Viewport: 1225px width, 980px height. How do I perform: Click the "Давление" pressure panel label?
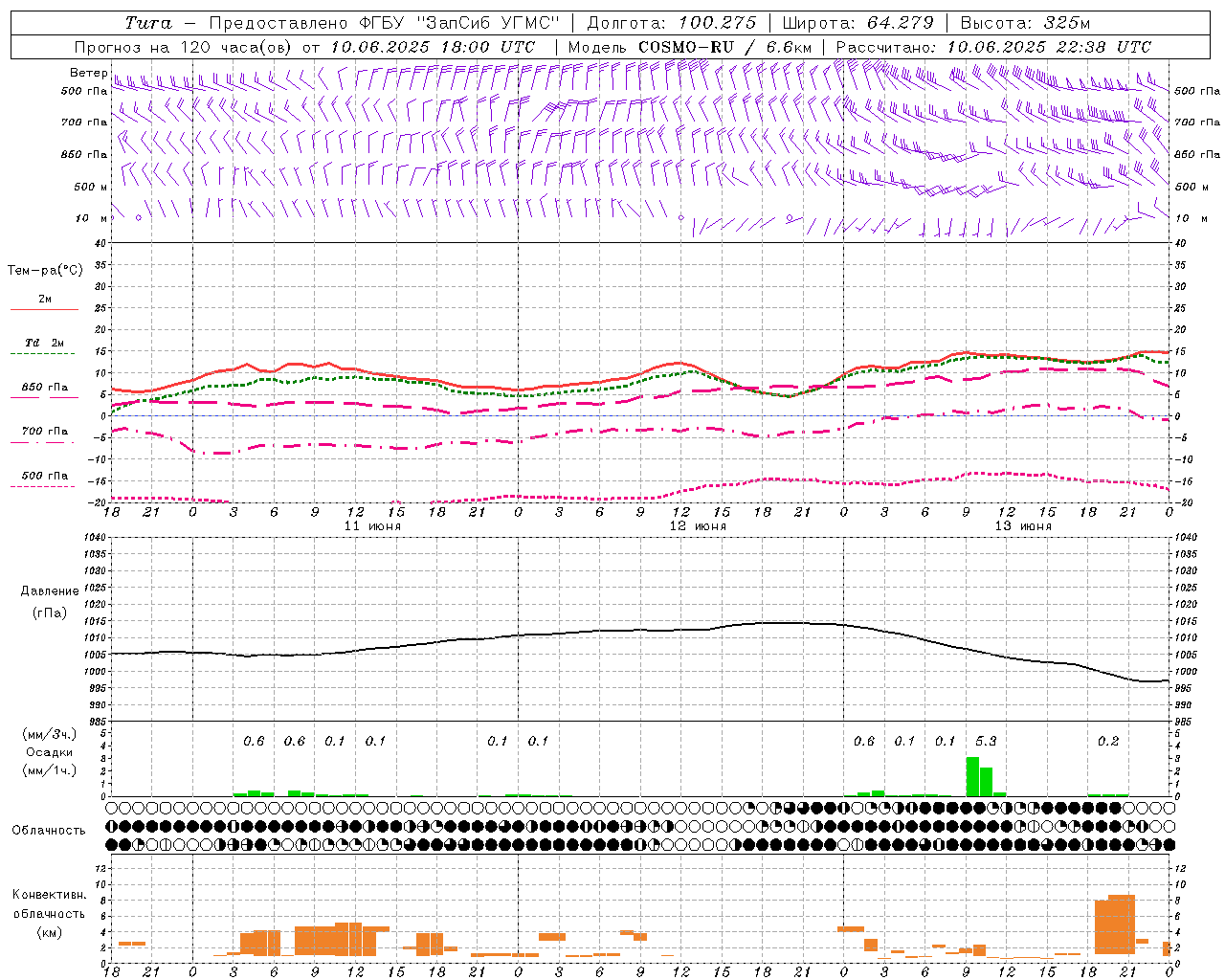49,591
